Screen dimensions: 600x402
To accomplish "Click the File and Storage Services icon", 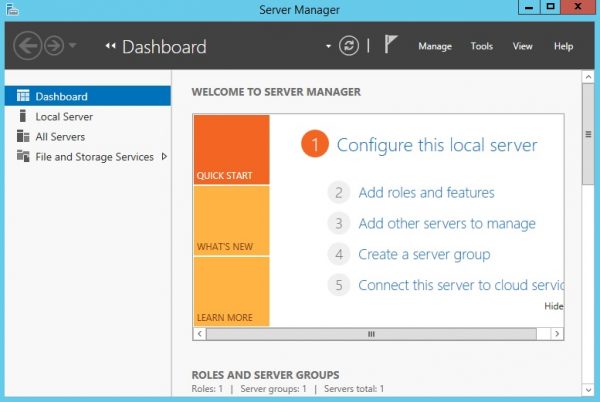I will tap(23, 156).
